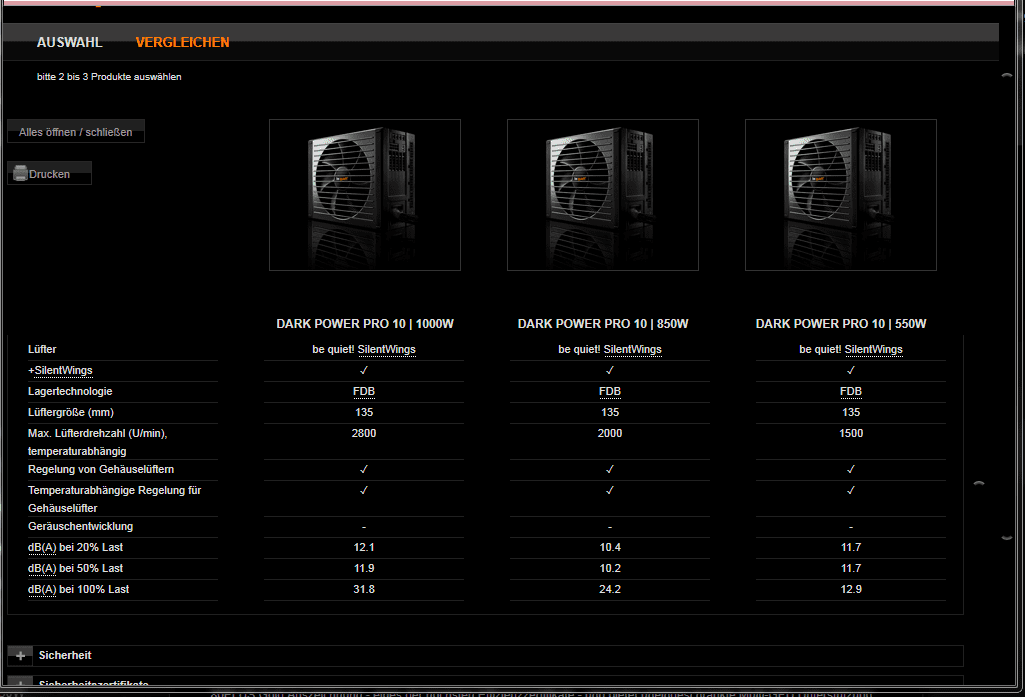Click +SilentWings checkmark in the 550W column

coord(851,370)
